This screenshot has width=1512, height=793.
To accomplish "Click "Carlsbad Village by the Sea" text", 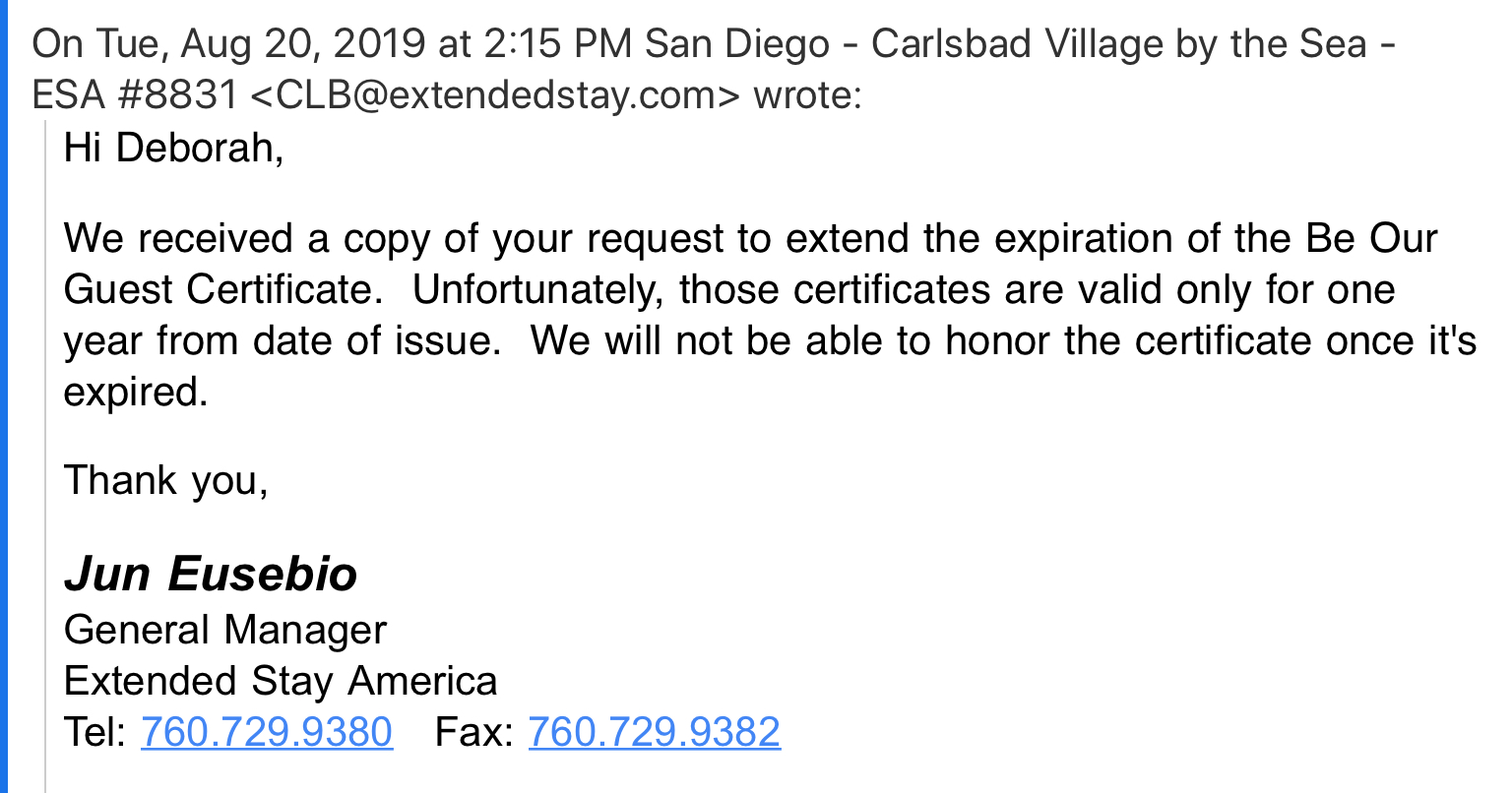I will 1118,44.
